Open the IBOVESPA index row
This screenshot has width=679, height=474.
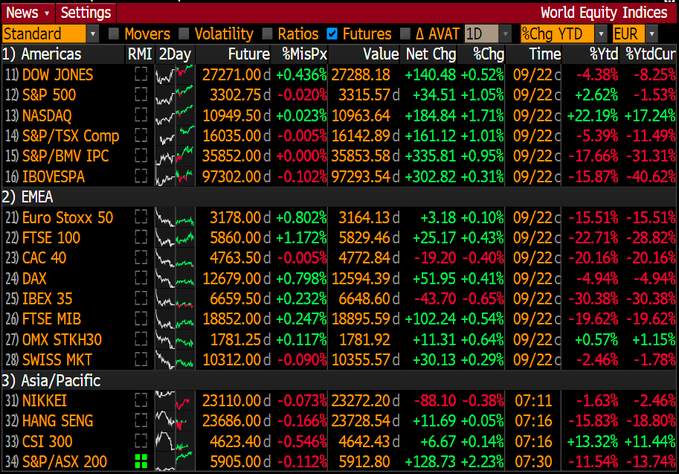tap(53, 177)
